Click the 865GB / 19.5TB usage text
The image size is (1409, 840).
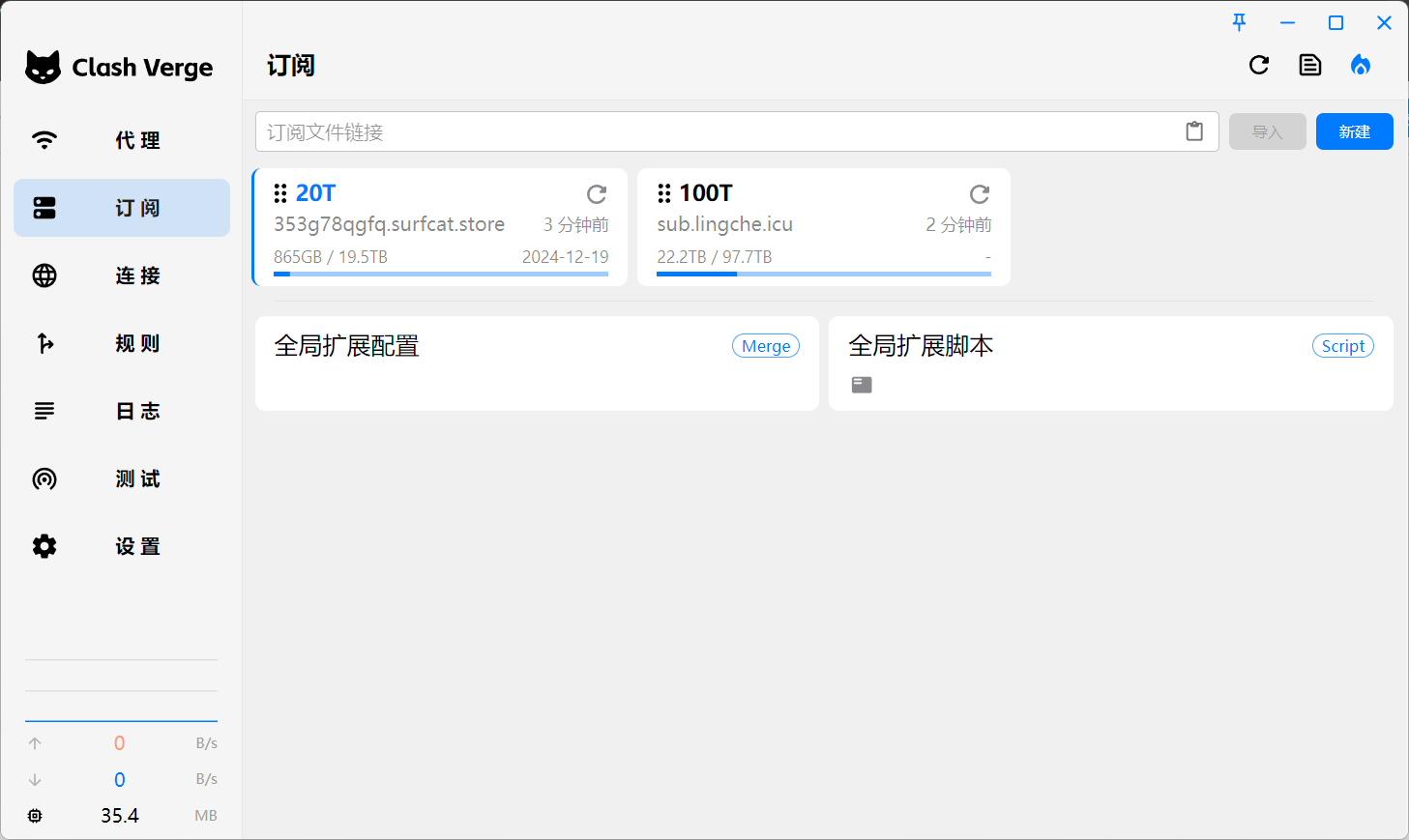[x=331, y=257]
